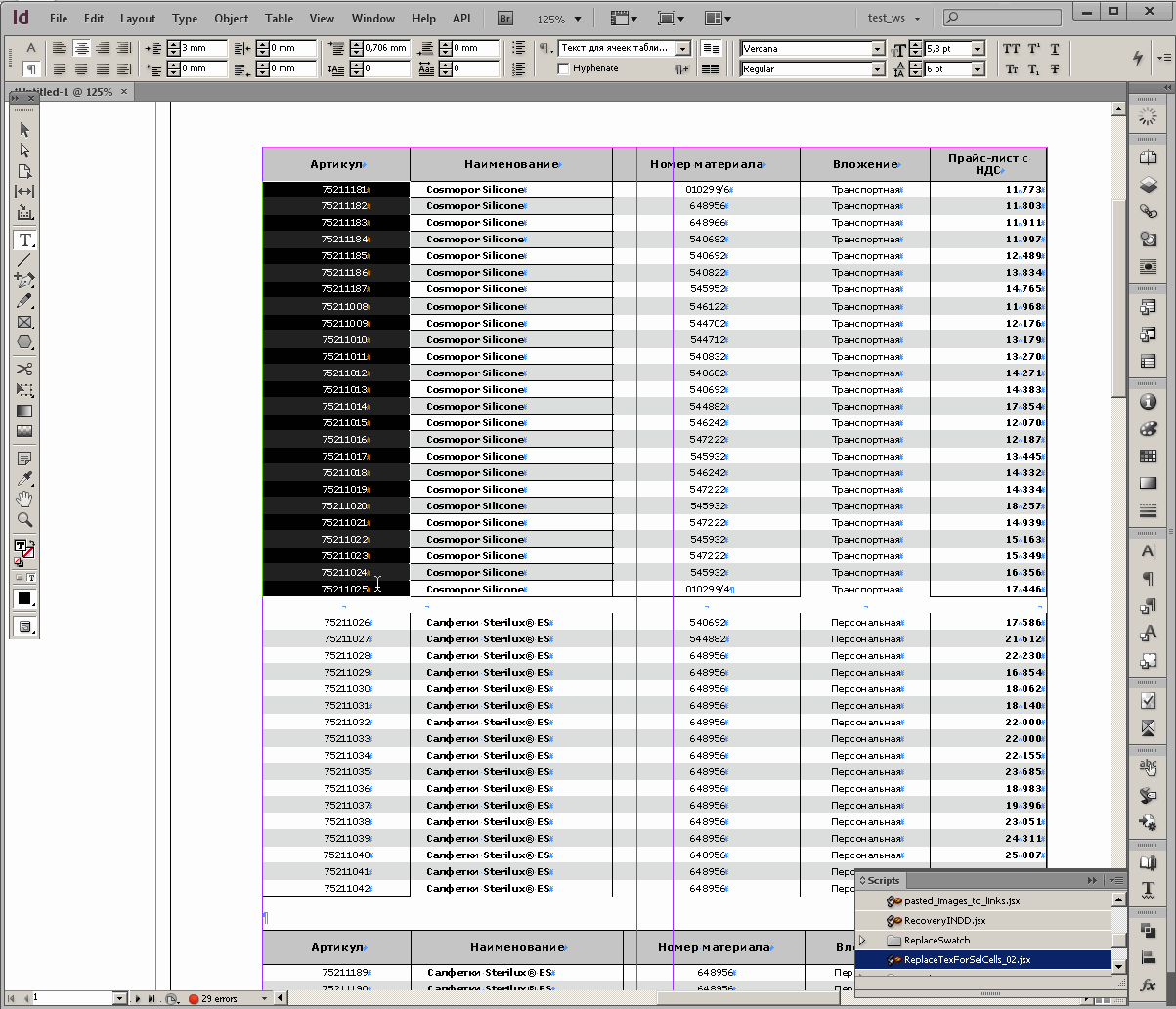
Task: Open the test_ws workspace switcher
Action: [x=895, y=18]
